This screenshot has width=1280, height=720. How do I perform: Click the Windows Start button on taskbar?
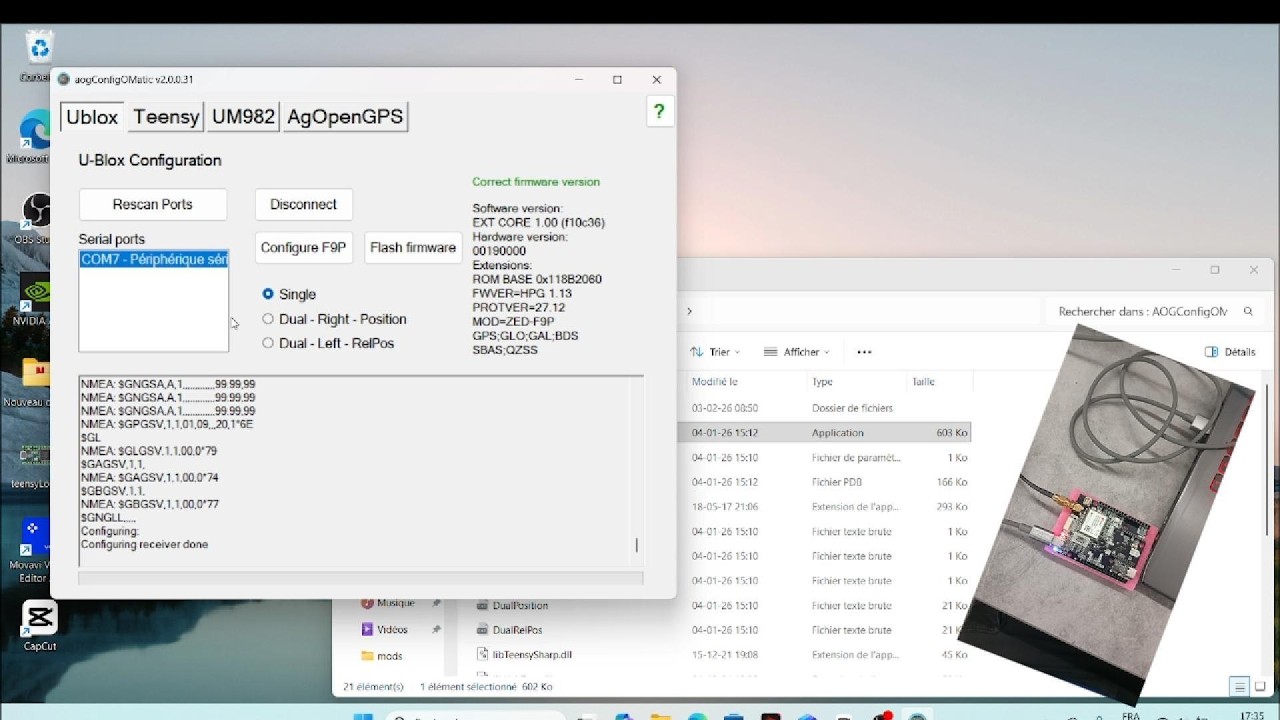(363, 716)
